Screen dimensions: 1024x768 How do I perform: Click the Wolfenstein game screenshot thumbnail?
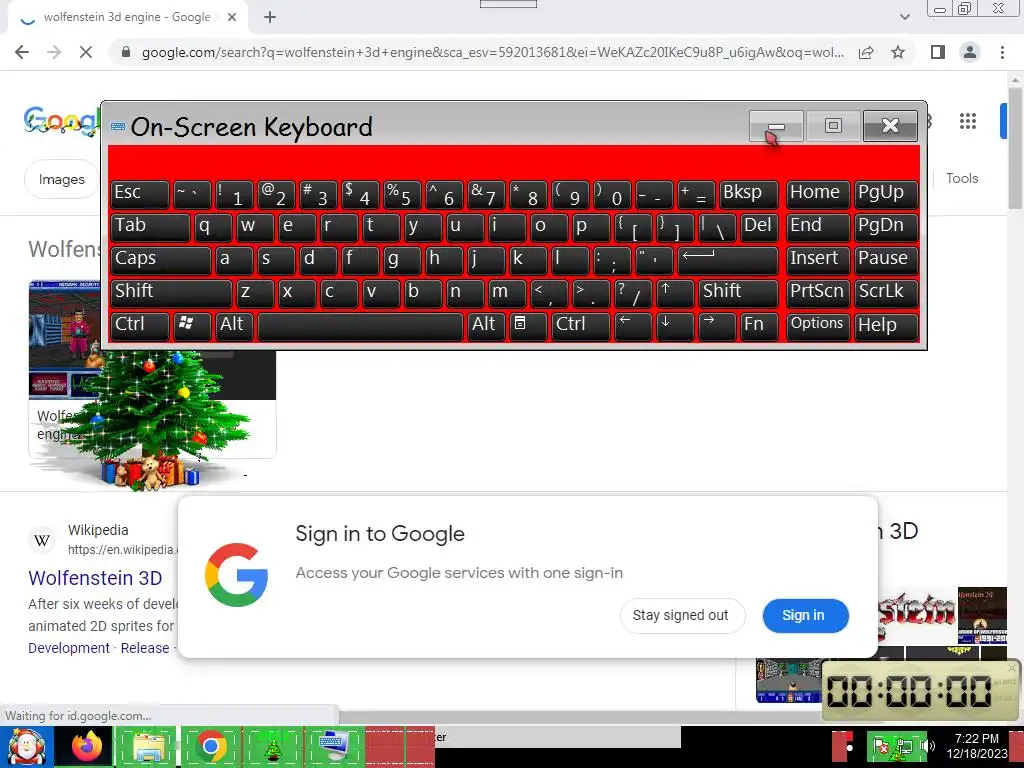[64, 340]
